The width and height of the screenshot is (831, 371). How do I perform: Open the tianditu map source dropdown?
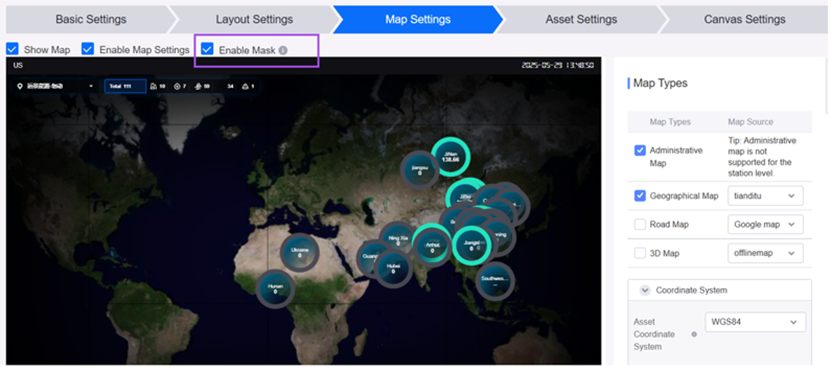click(765, 196)
